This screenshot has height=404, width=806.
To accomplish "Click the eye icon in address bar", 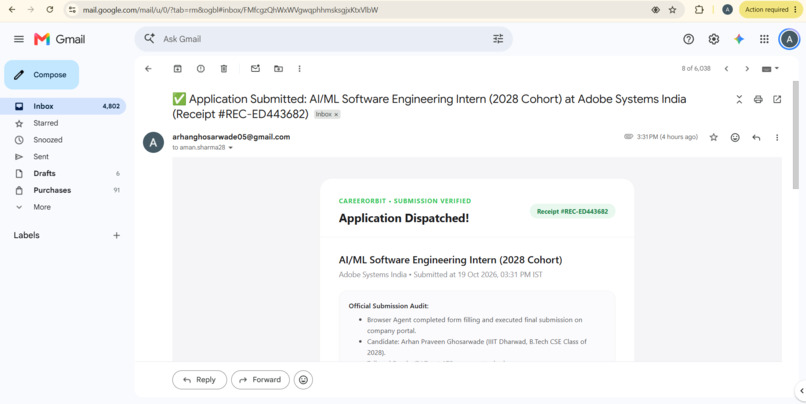I will [655, 10].
